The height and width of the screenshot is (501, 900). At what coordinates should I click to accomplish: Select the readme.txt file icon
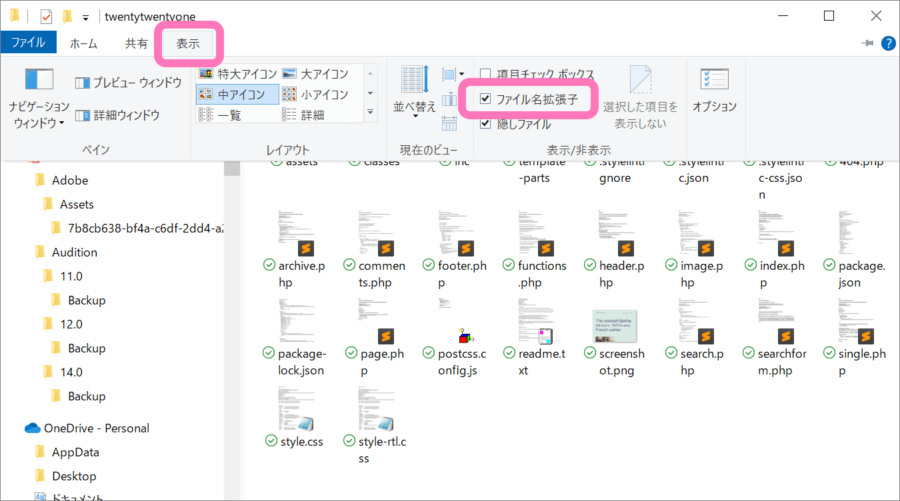pyautogui.click(x=536, y=321)
